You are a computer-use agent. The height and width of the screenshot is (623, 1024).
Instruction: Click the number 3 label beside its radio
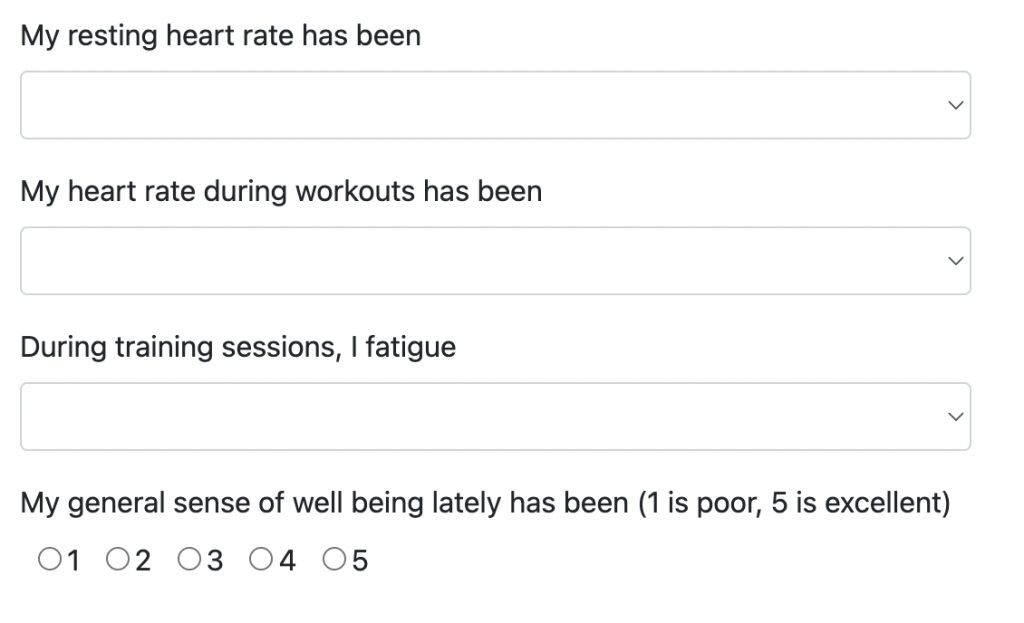[x=215, y=561]
